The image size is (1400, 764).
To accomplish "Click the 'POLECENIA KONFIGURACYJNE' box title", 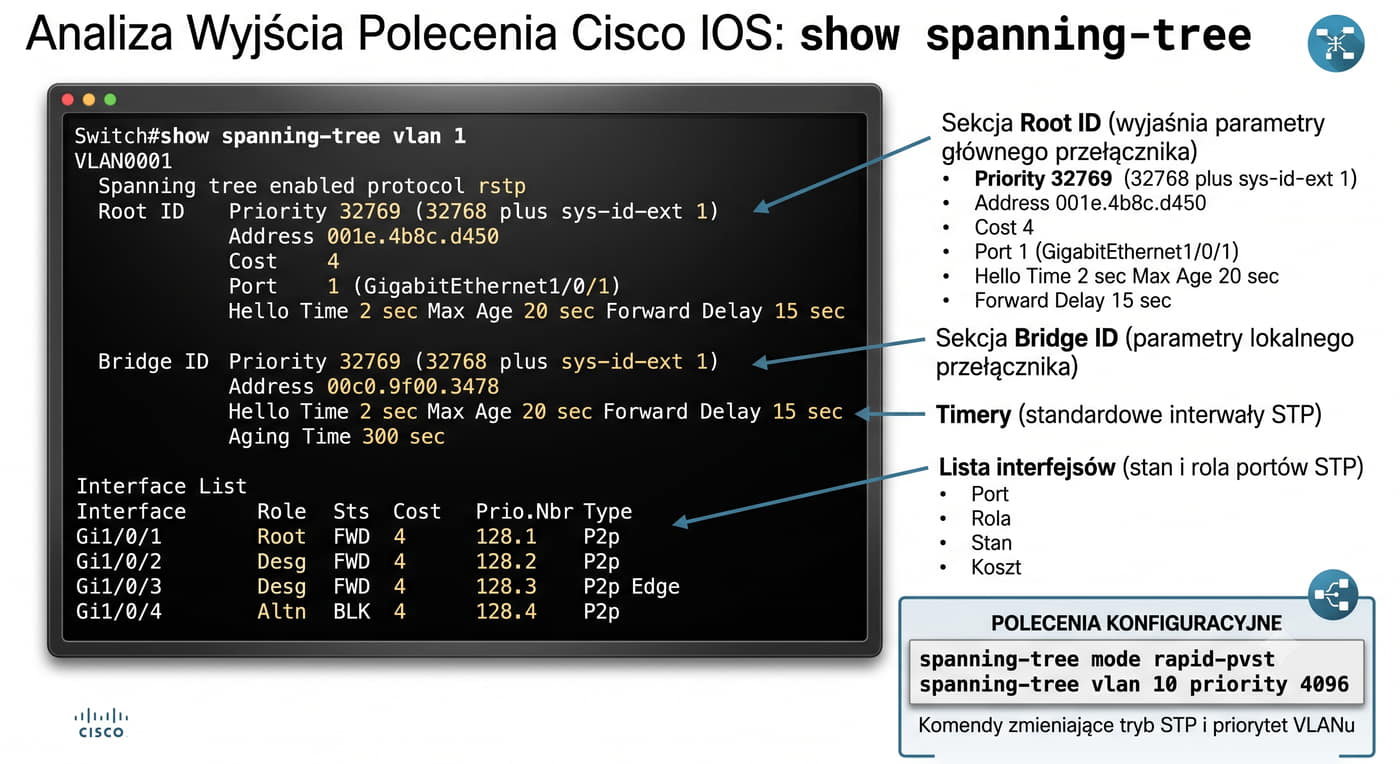I will pos(1136,624).
